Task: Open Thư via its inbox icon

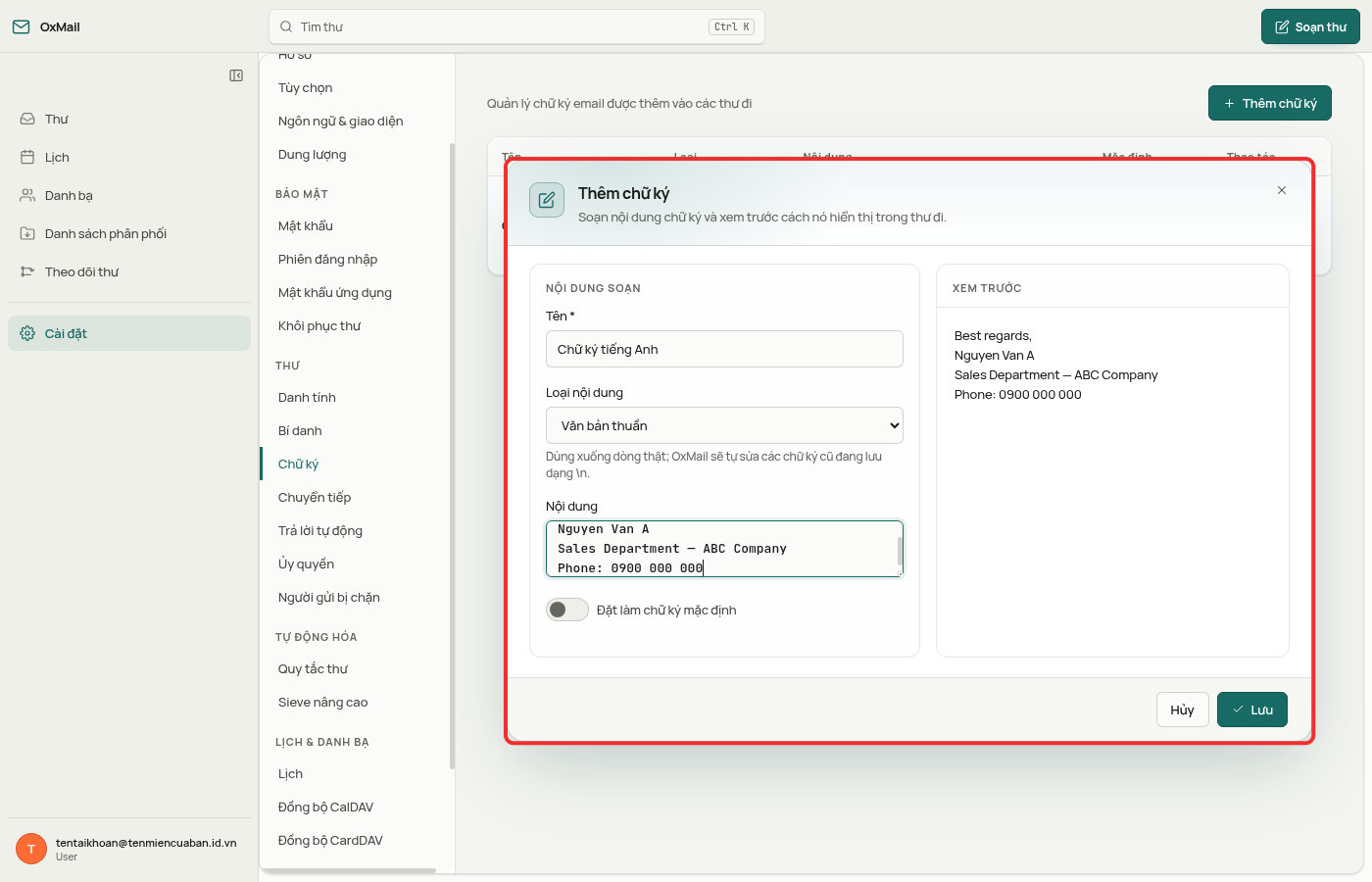Action: tap(27, 119)
